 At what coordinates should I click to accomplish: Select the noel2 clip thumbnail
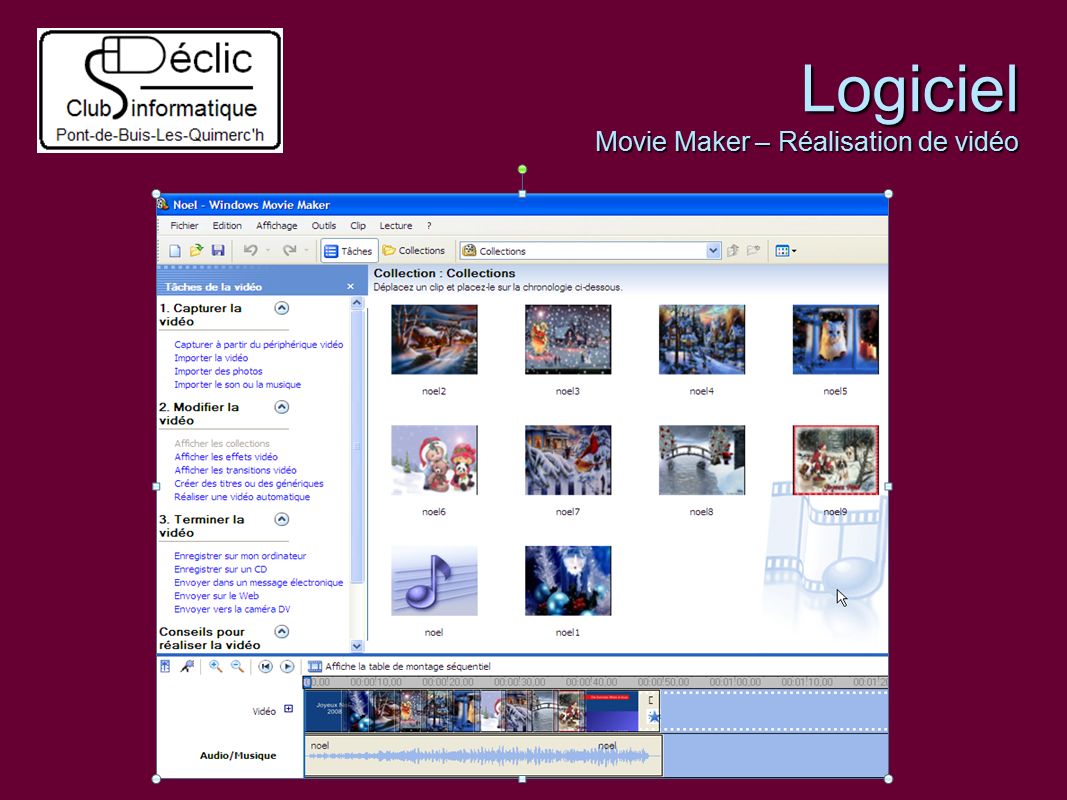point(434,339)
